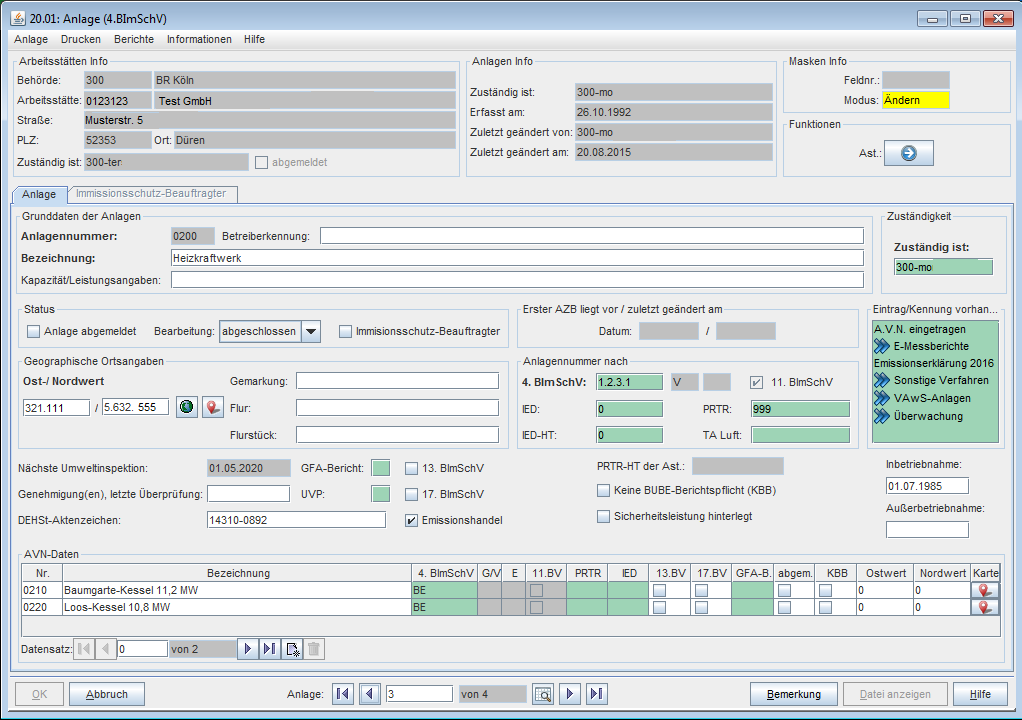The image size is (1022, 720).
Task: Click map pin icon beside Nordwert field
Action: click(x=213, y=407)
